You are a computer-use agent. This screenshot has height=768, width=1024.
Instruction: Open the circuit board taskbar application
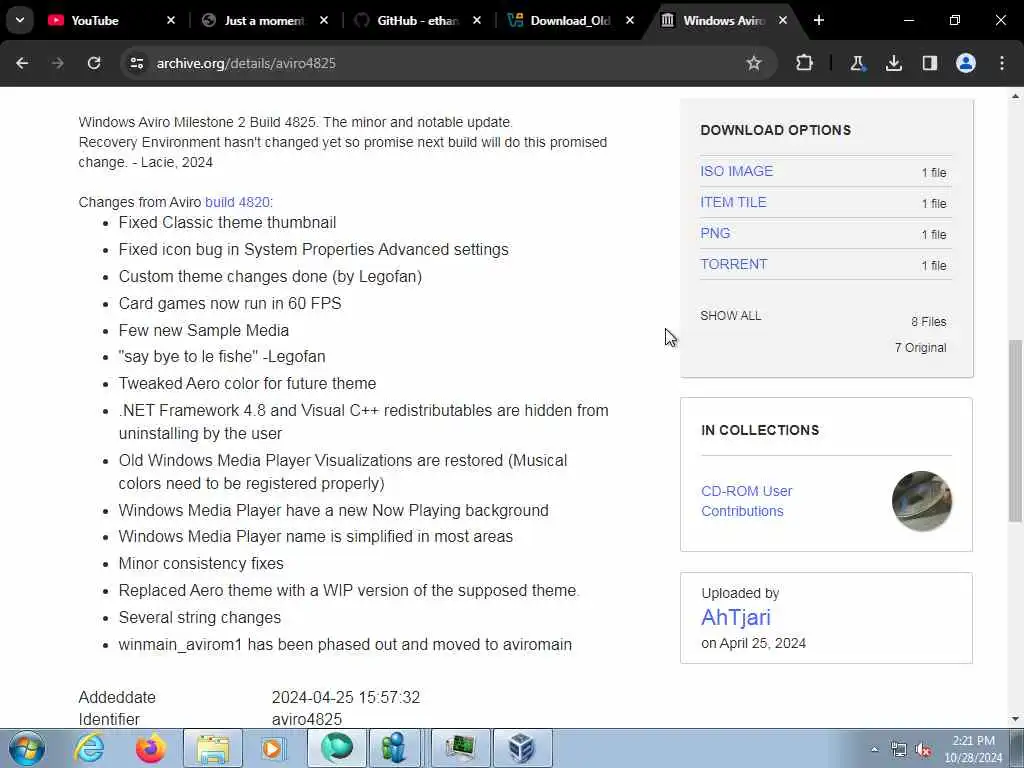click(x=461, y=748)
